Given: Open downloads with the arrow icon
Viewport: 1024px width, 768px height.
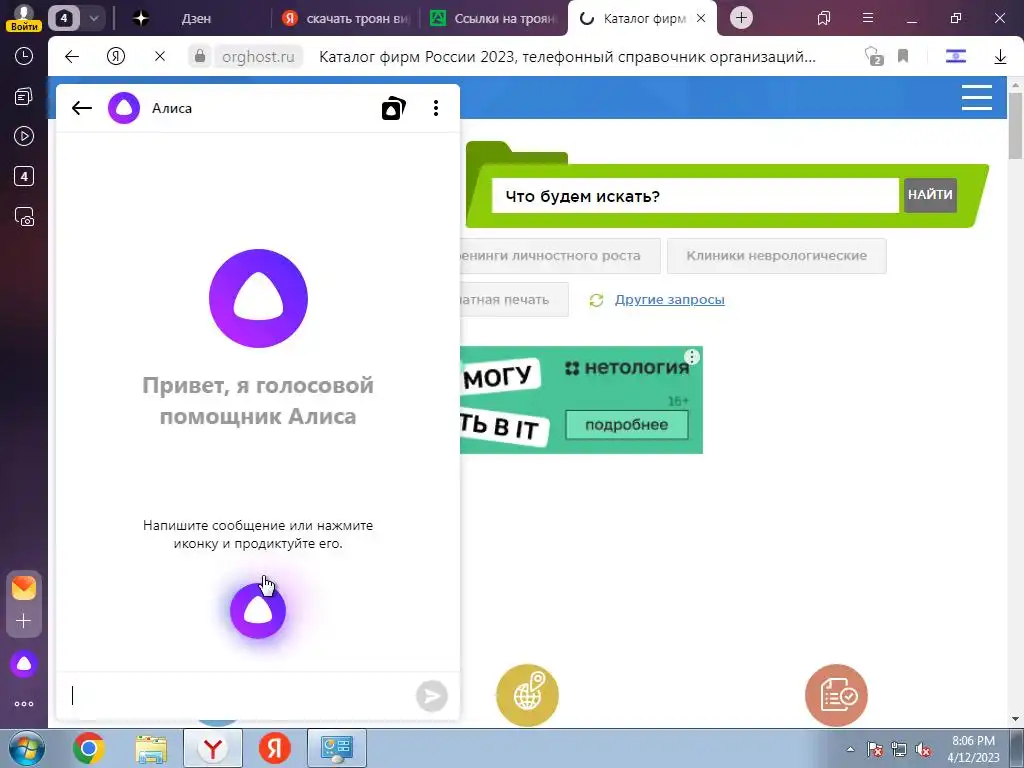Looking at the screenshot, I should click(x=1000, y=57).
